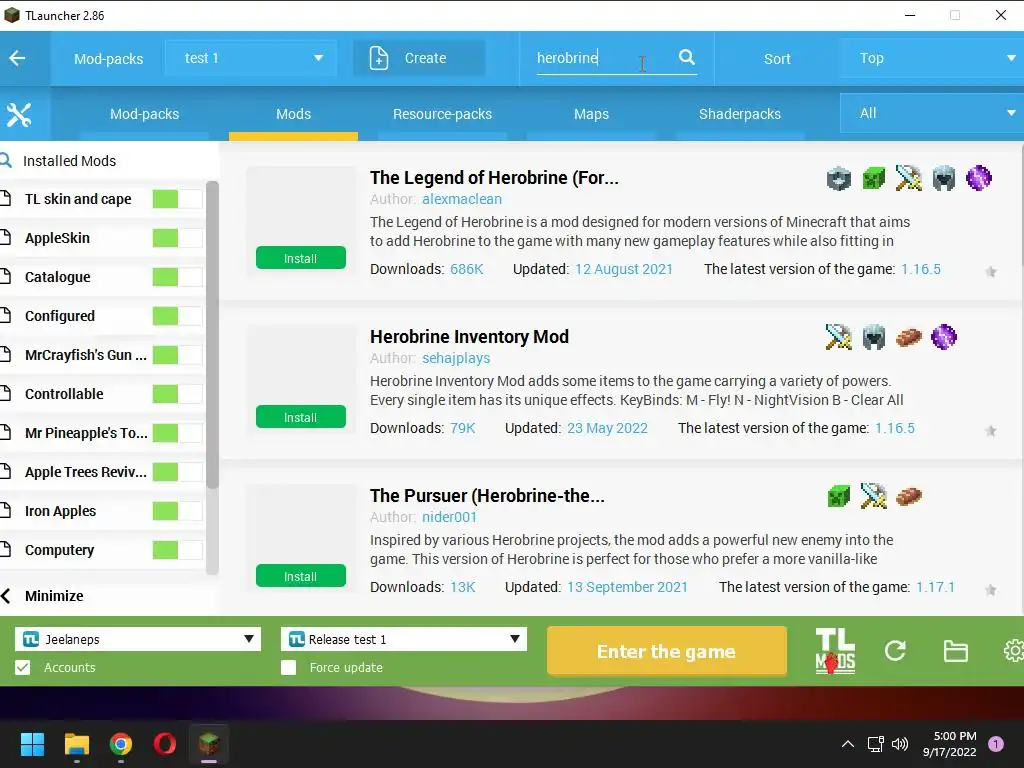Install The Pursuer mod
This screenshot has height=768, width=1024.
point(300,576)
